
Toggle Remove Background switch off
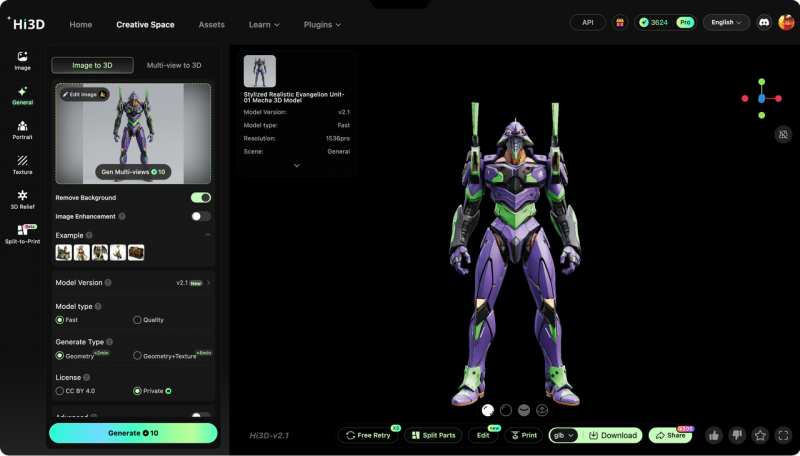(x=201, y=197)
